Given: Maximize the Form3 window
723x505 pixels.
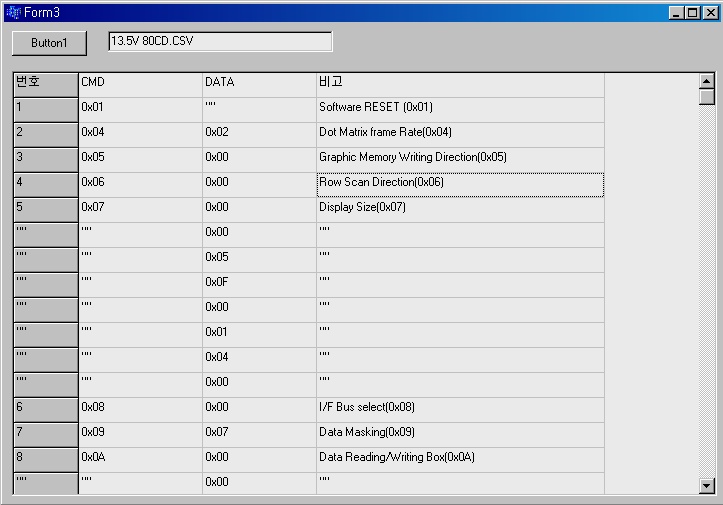Looking at the screenshot, I should [x=693, y=12].
